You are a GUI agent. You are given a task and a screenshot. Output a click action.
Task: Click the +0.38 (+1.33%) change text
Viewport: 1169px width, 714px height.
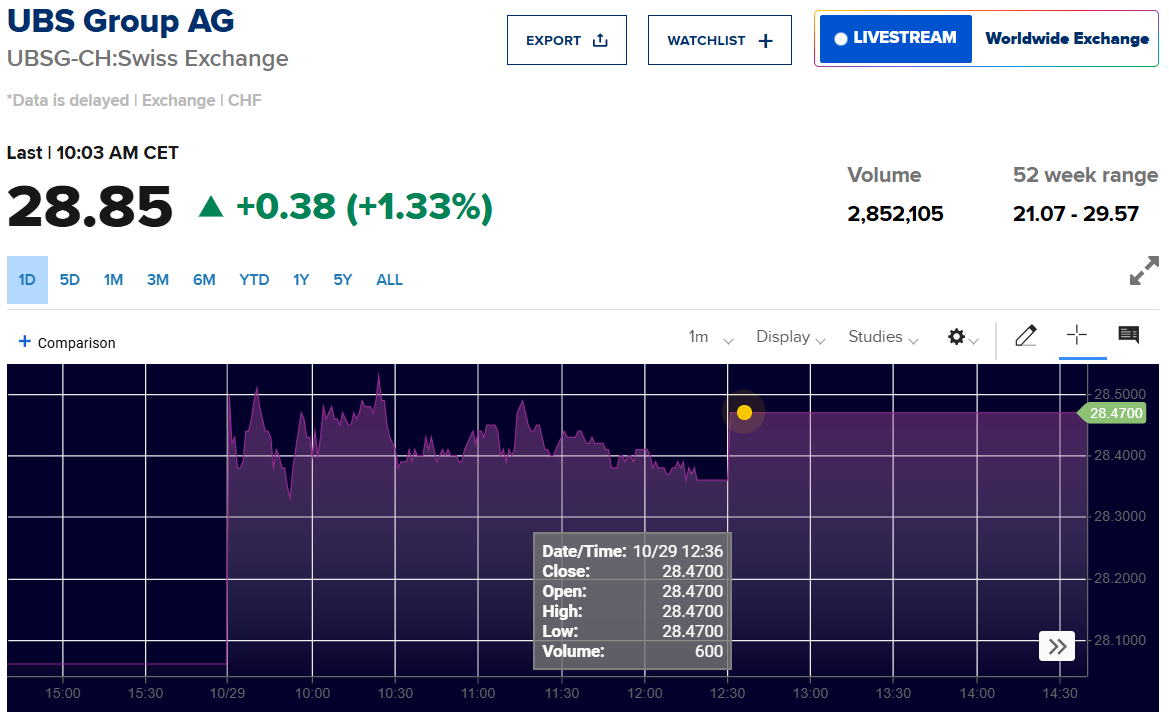point(365,207)
